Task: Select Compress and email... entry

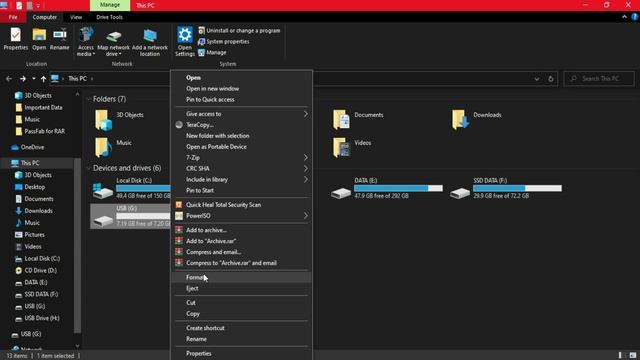Action: coord(242,252)
